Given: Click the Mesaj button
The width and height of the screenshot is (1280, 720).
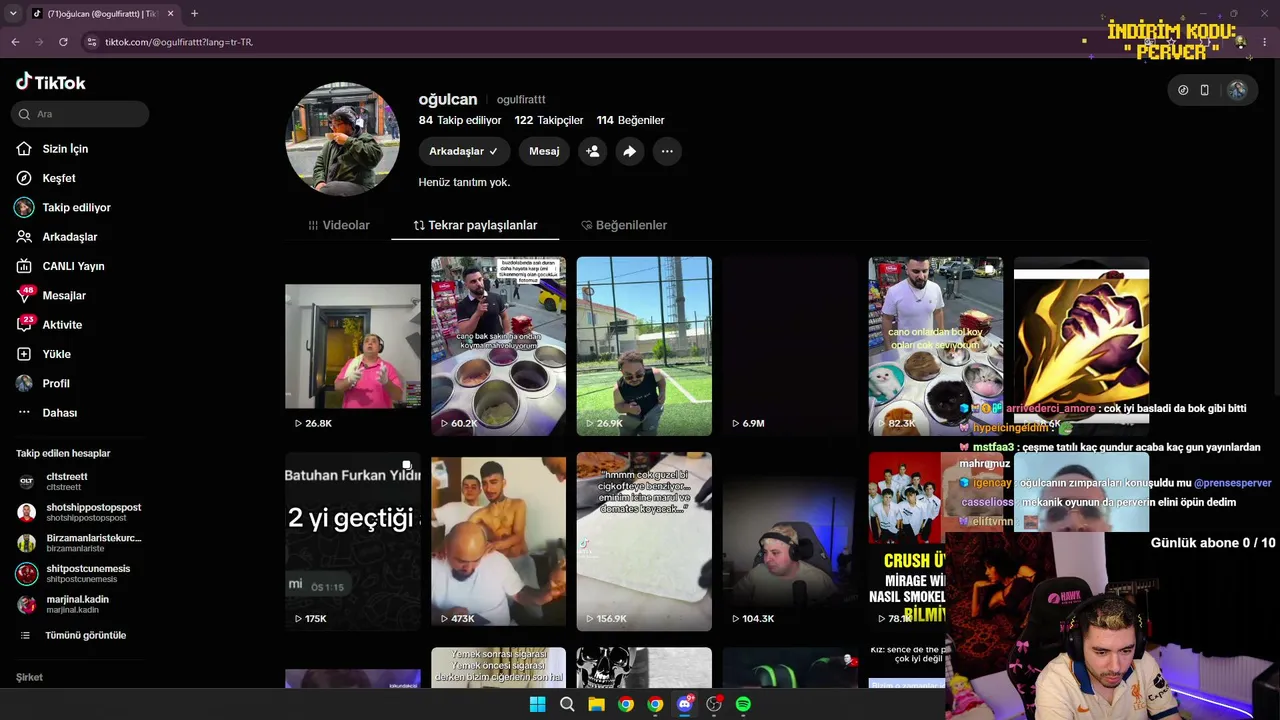Looking at the screenshot, I should (544, 151).
